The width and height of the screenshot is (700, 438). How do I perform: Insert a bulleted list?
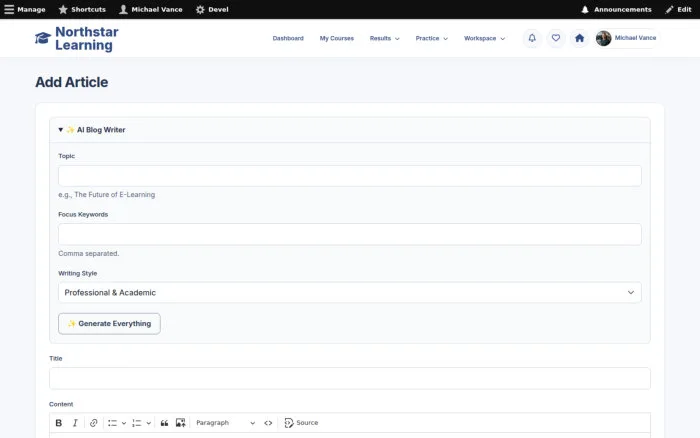[x=112, y=423]
